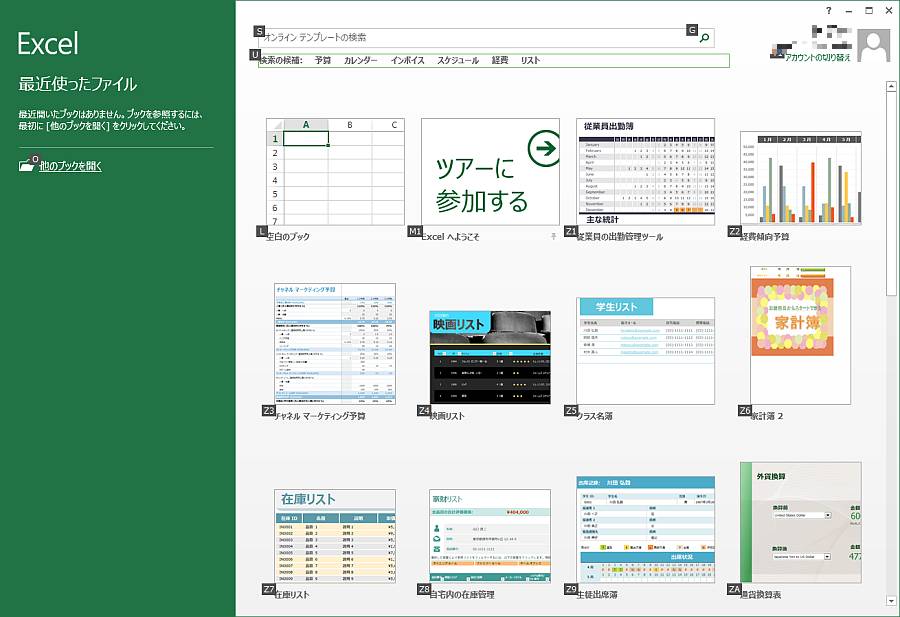Select the リスト search suggestion
This screenshot has width=900, height=617.
click(x=530, y=60)
